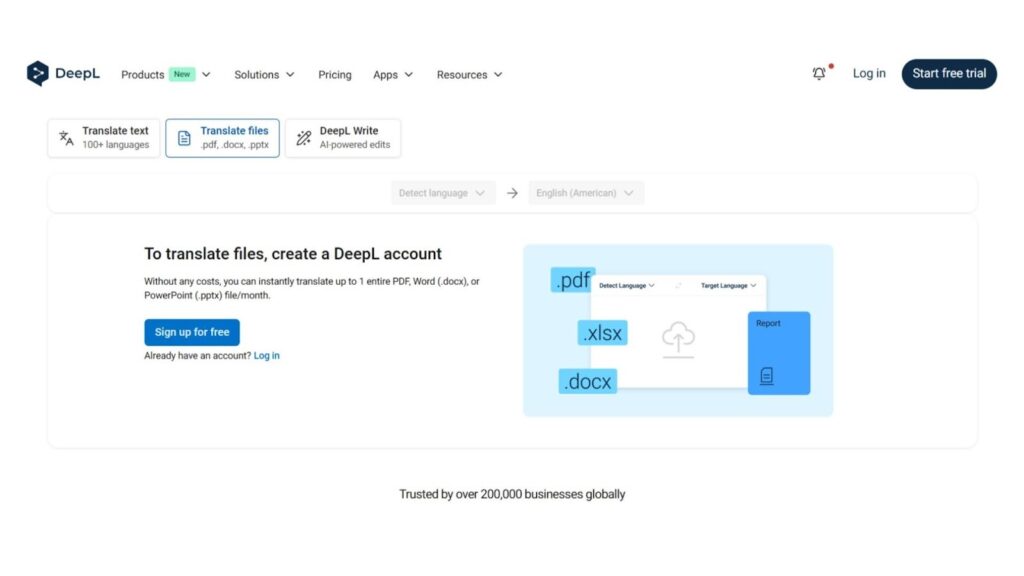Click the document icon on Report card
Screen dimensions: 1024x576
767,376
